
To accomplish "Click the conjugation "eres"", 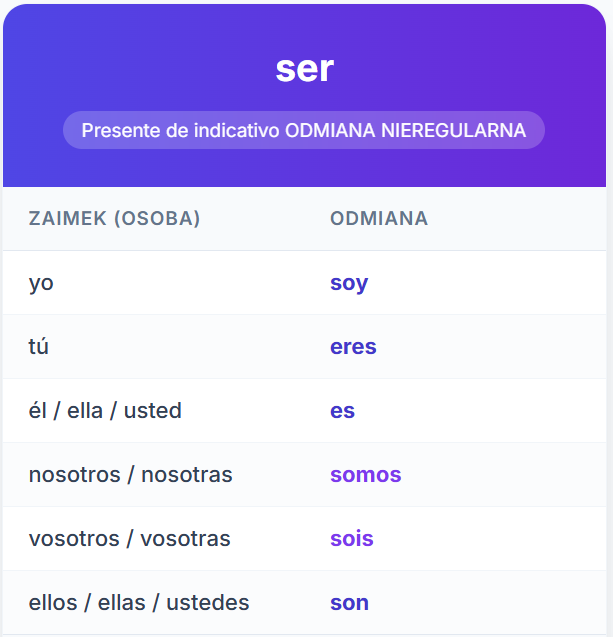I will tap(353, 347).
